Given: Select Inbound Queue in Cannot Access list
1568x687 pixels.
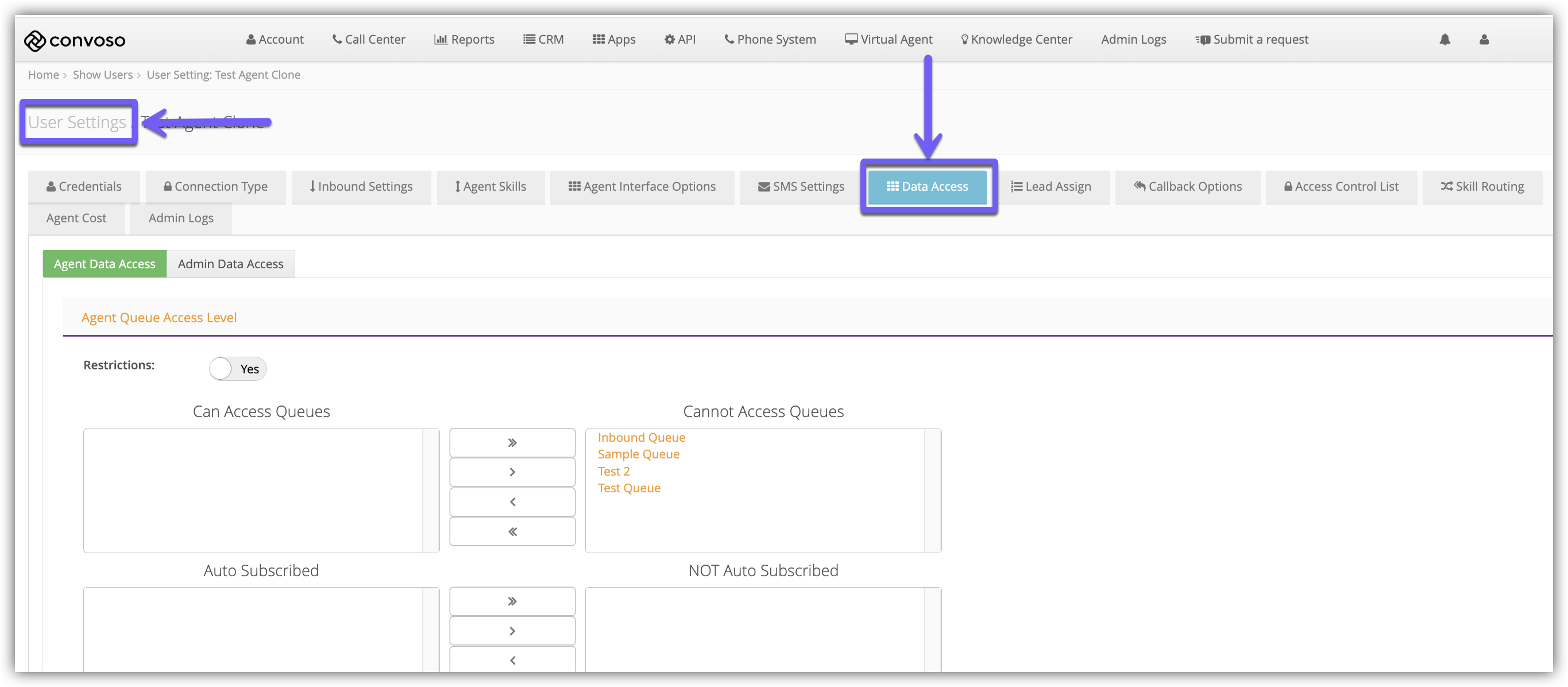Looking at the screenshot, I should pyautogui.click(x=641, y=438).
